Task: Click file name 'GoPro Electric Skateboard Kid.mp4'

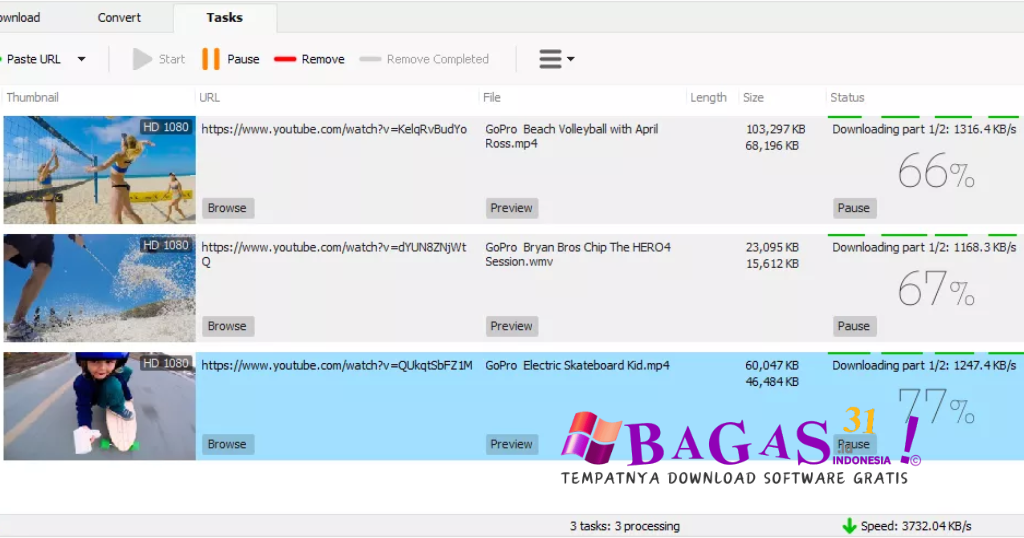Action: point(577,366)
